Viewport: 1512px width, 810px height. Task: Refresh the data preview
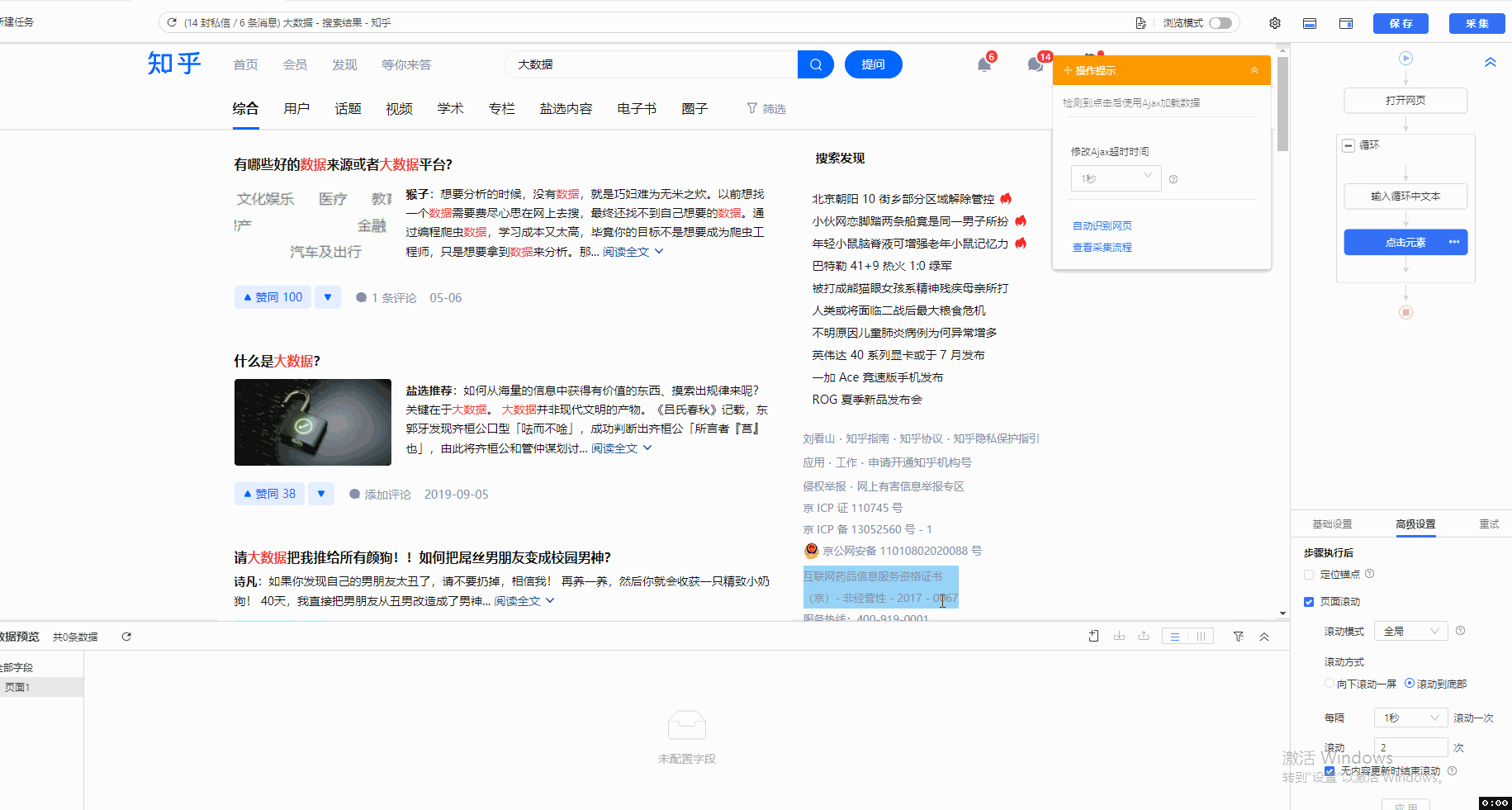[x=126, y=637]
